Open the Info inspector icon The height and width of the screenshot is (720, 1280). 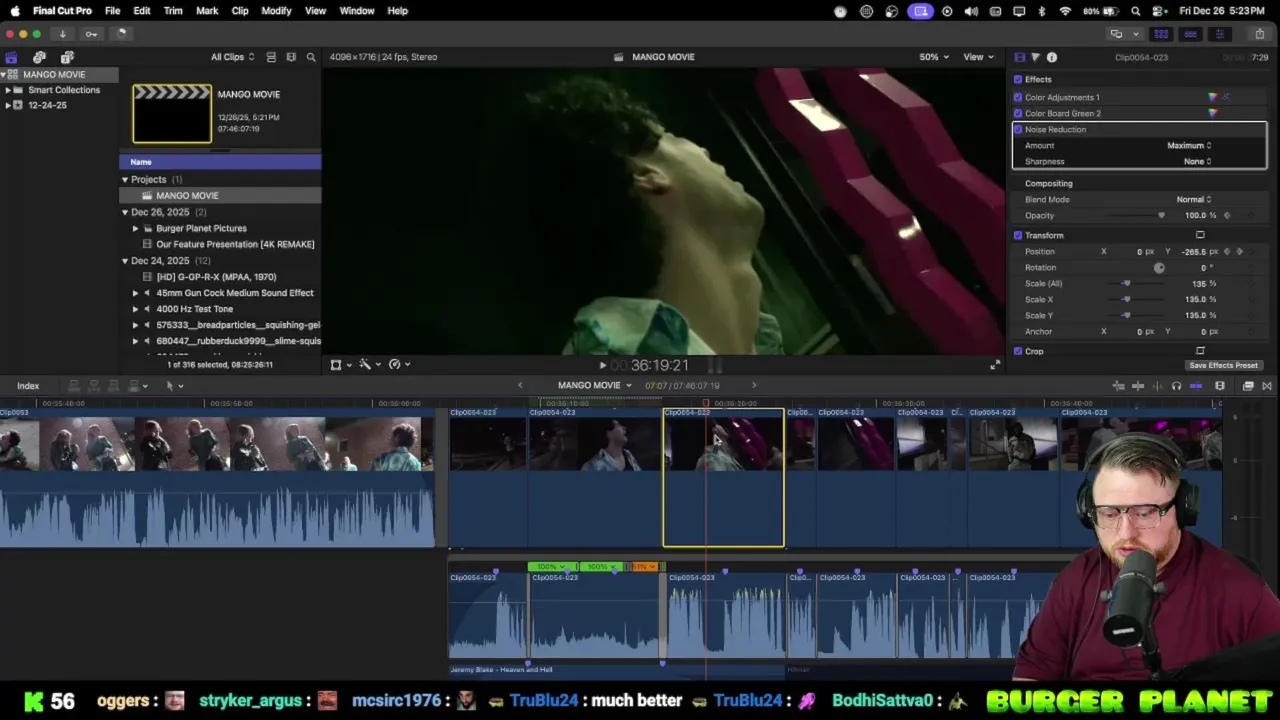(x=1052, y=57)
